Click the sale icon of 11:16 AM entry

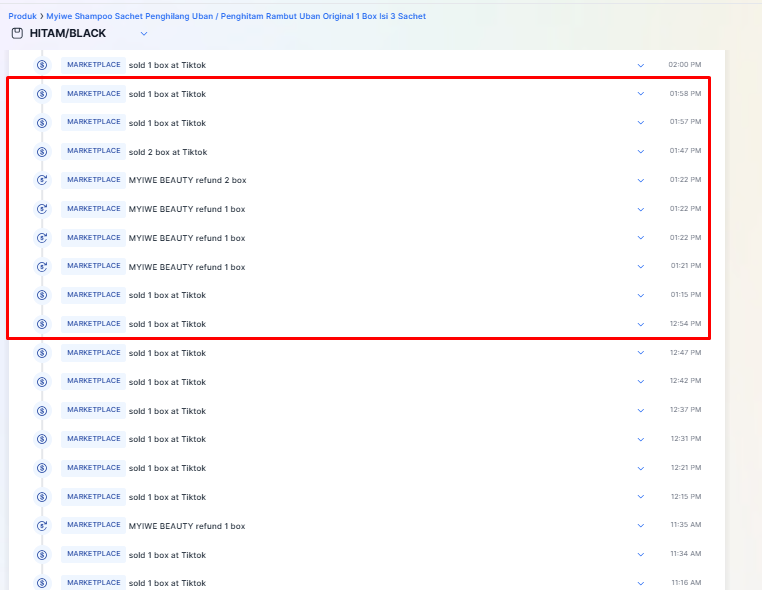click(42, 583)
